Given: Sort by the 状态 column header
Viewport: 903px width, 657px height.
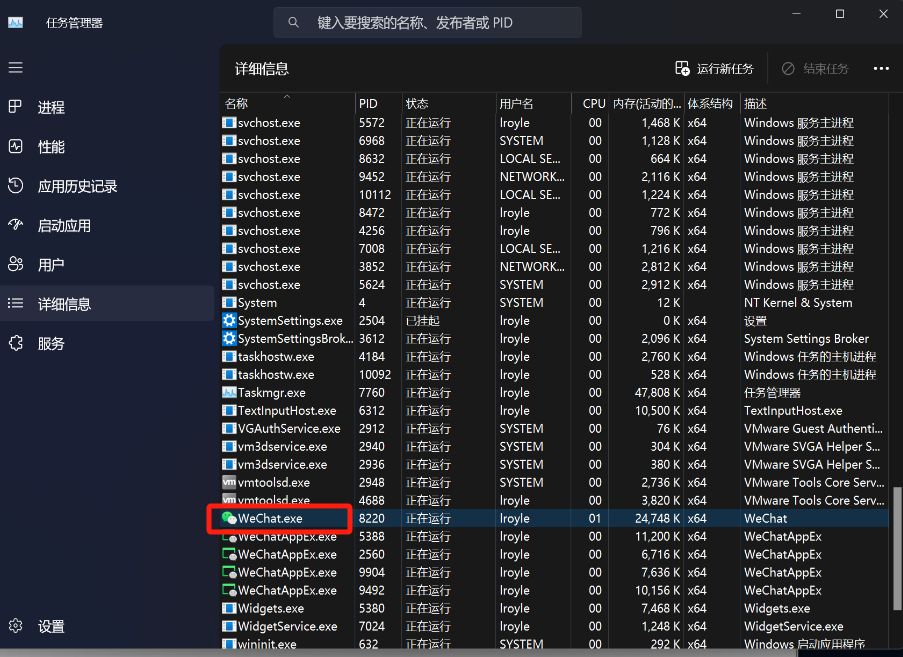Looking at the screenshot, I should click(x=448, y=104).
